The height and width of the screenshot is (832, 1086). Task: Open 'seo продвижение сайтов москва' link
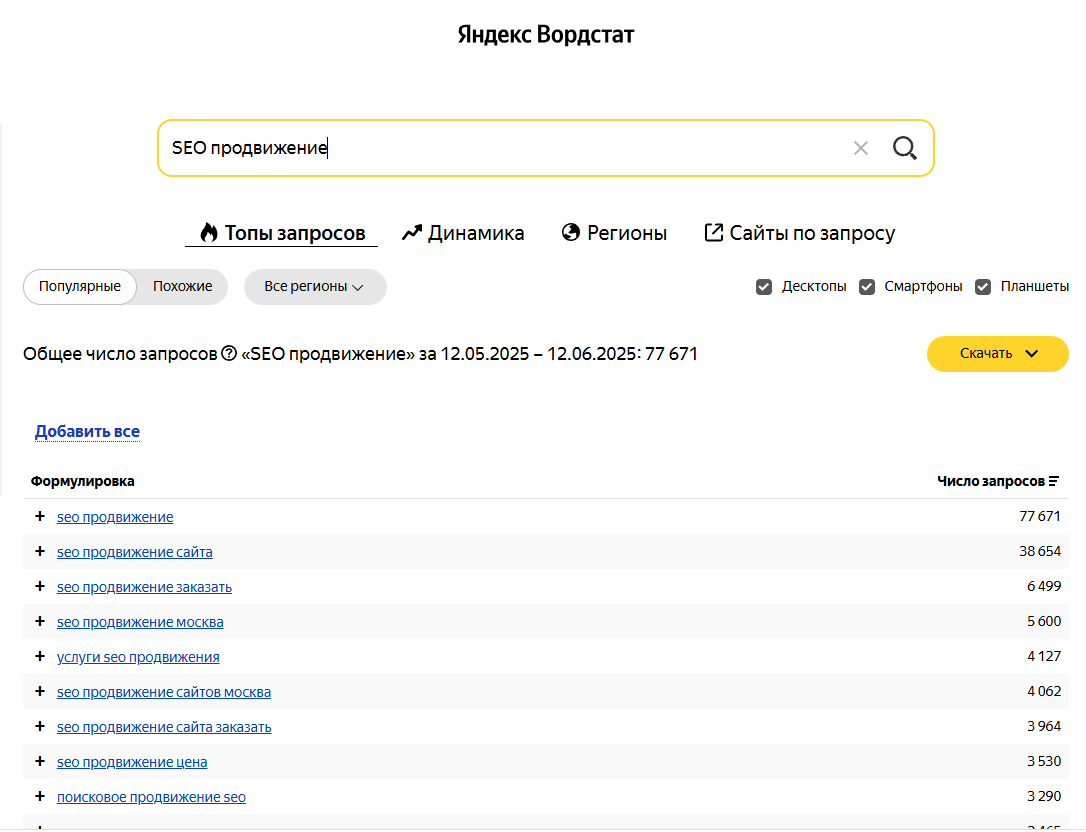[163, 692]
